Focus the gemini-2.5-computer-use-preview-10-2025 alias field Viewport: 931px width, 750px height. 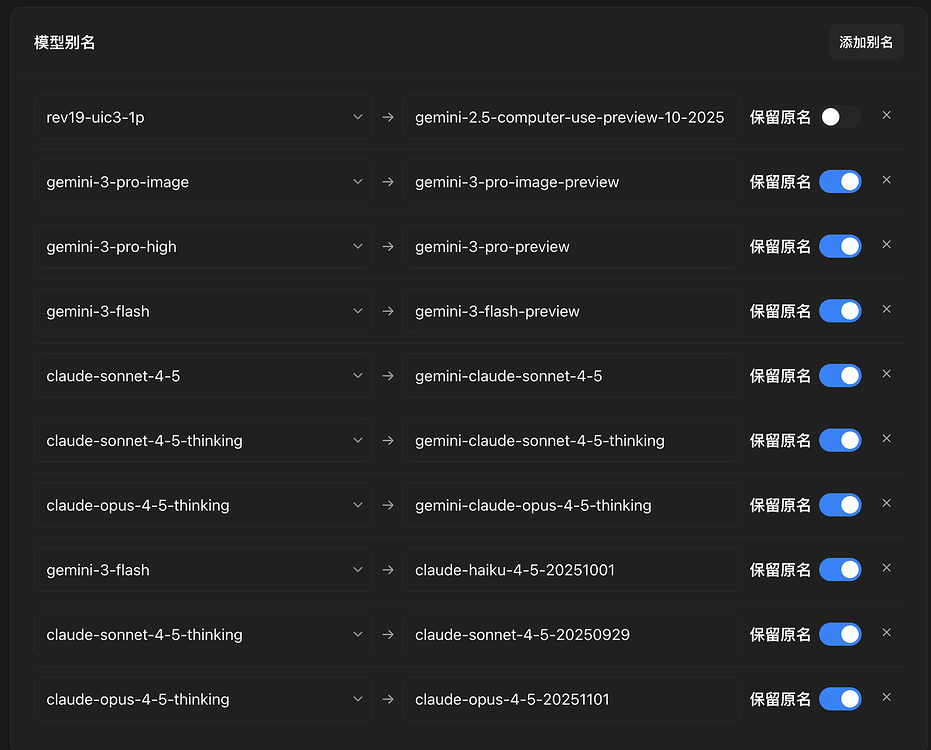tap(572, 117)
